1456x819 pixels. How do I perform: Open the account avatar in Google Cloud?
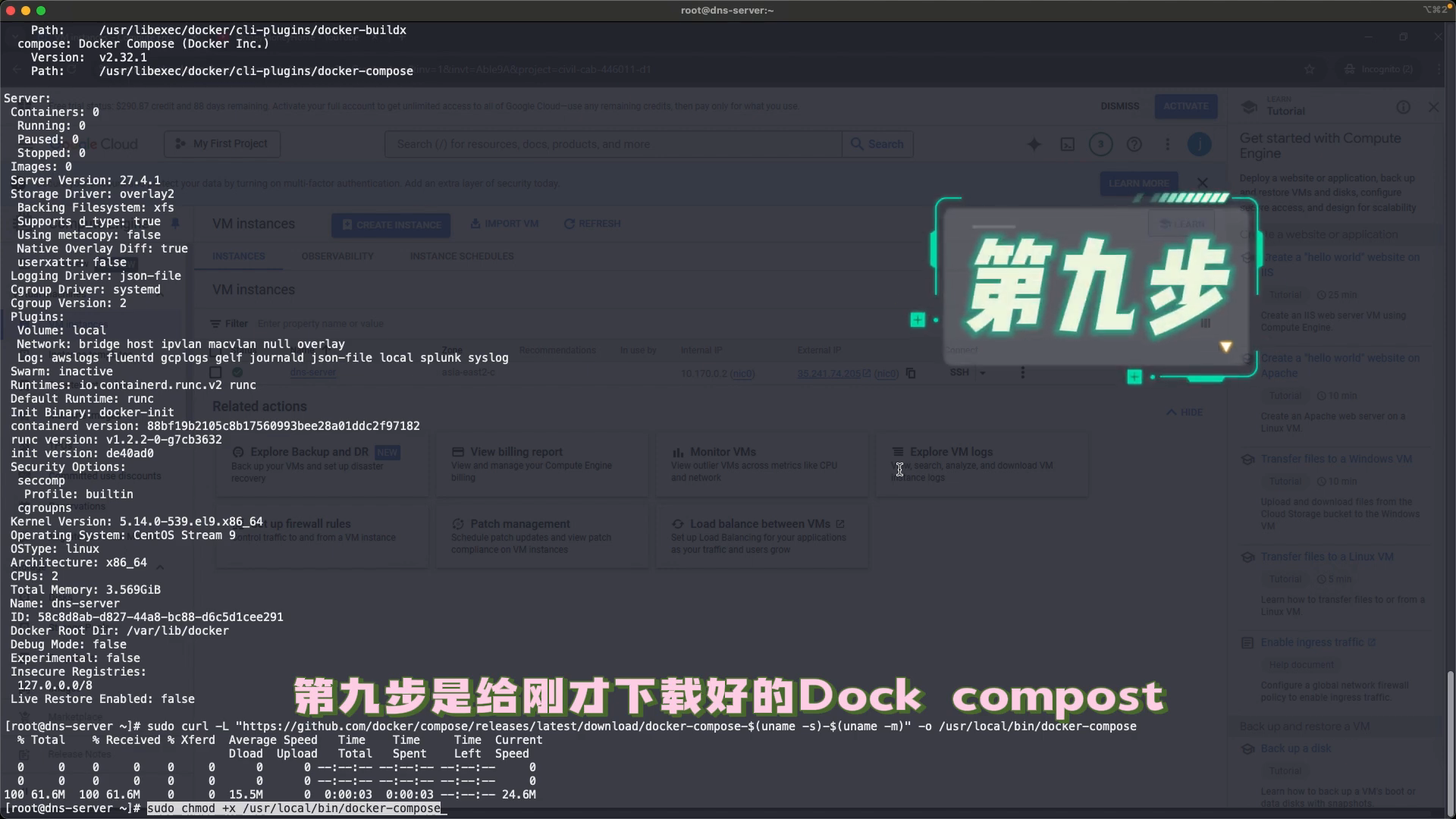coord(1199,144)
